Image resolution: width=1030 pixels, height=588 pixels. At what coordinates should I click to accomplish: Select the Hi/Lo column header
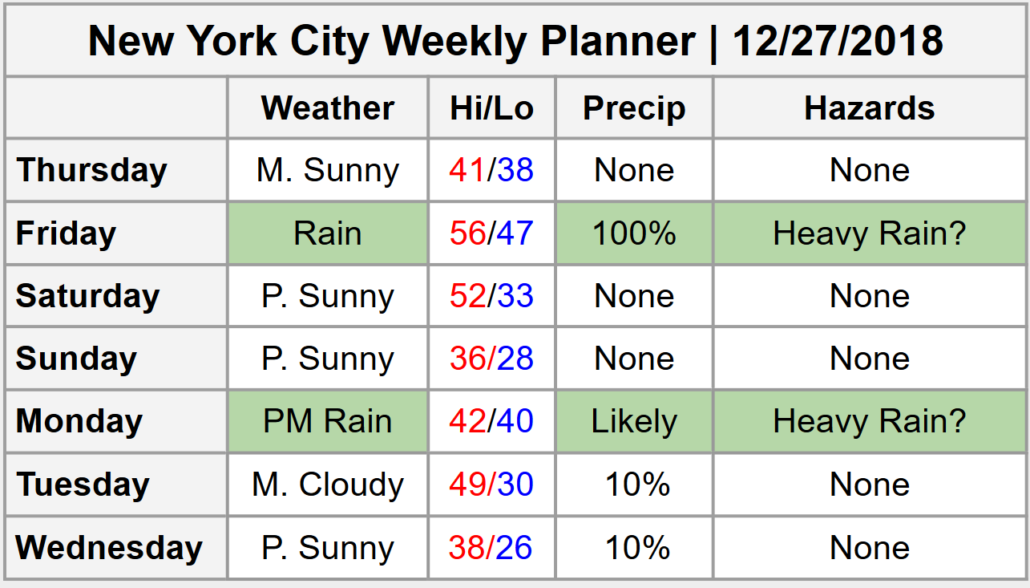click(x=491, y=108)
